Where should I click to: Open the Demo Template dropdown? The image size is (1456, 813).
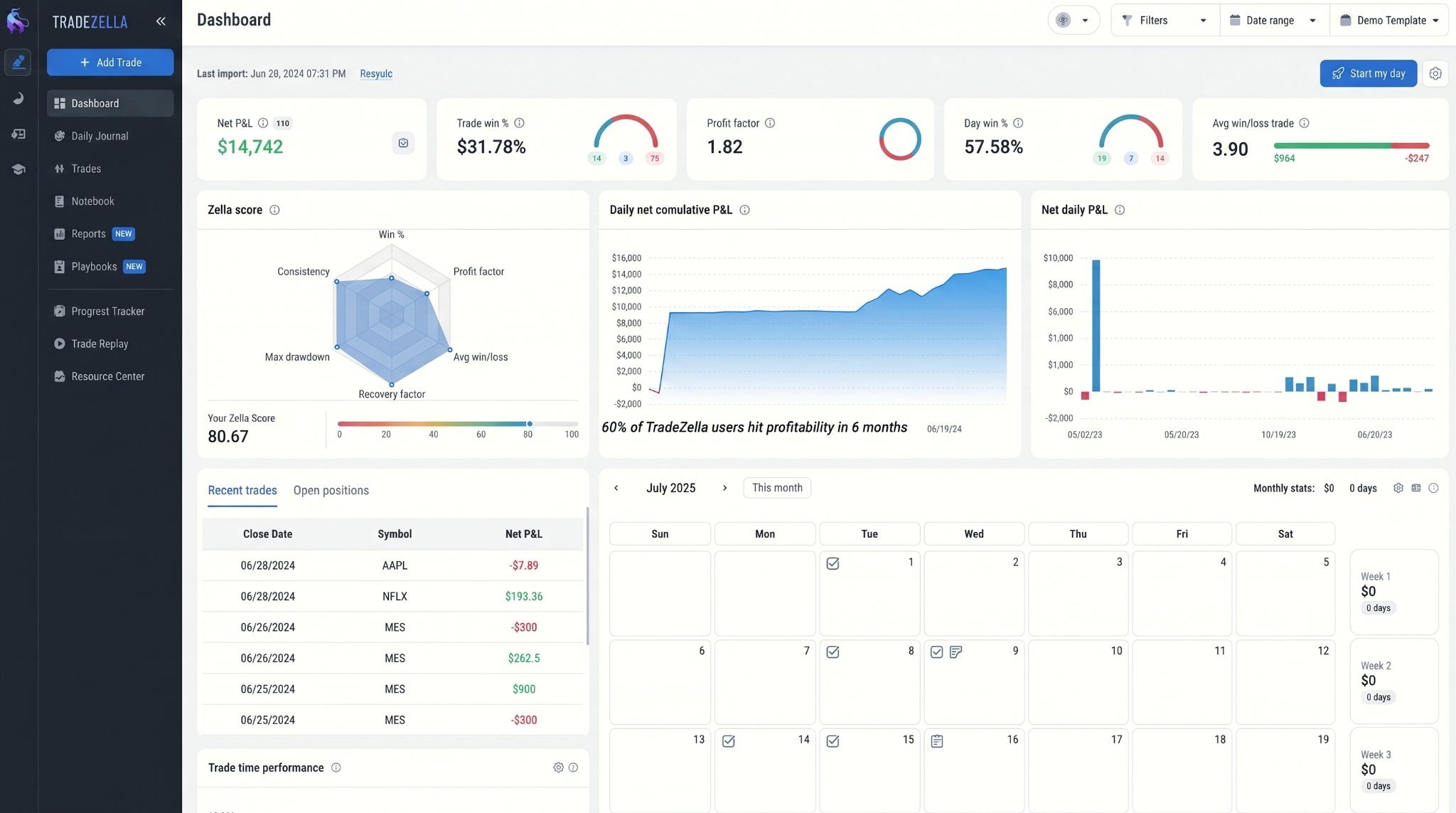tap(1390, 20)
